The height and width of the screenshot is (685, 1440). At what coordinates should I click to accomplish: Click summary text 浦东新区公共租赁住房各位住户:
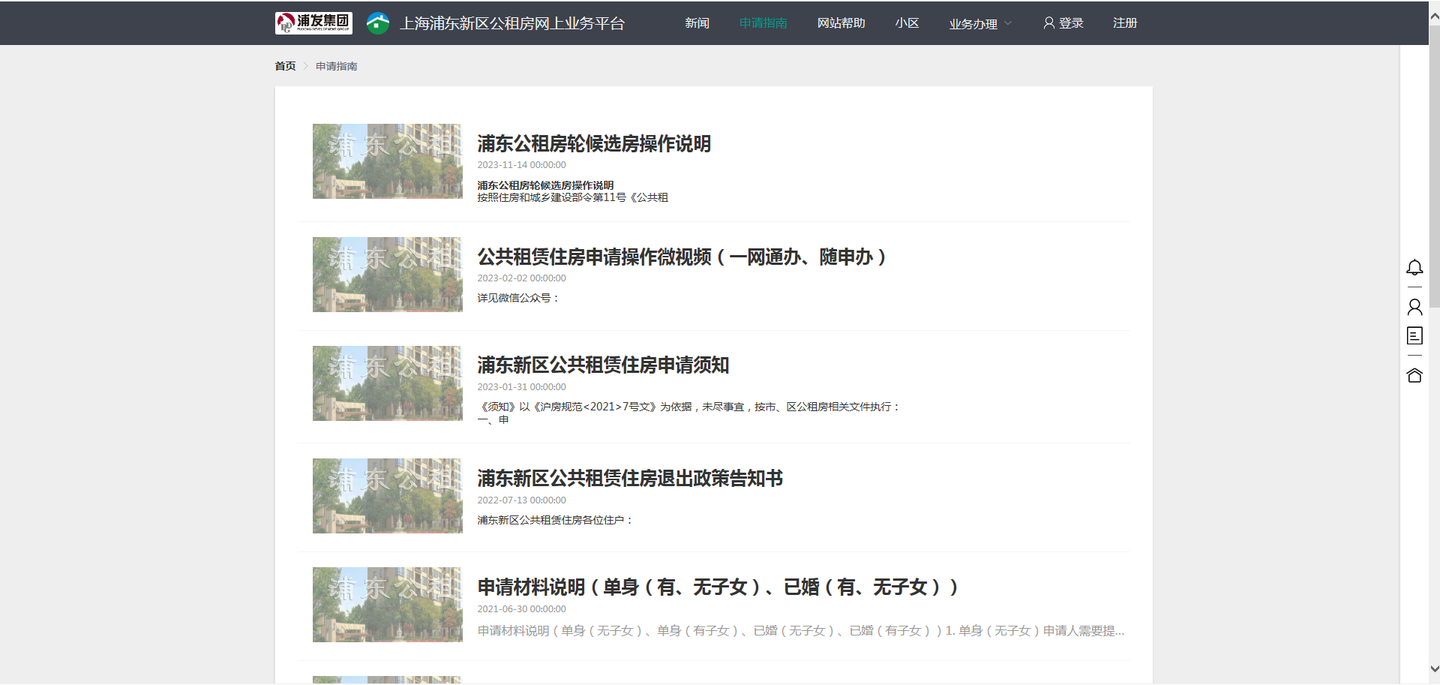click(555, 520)
